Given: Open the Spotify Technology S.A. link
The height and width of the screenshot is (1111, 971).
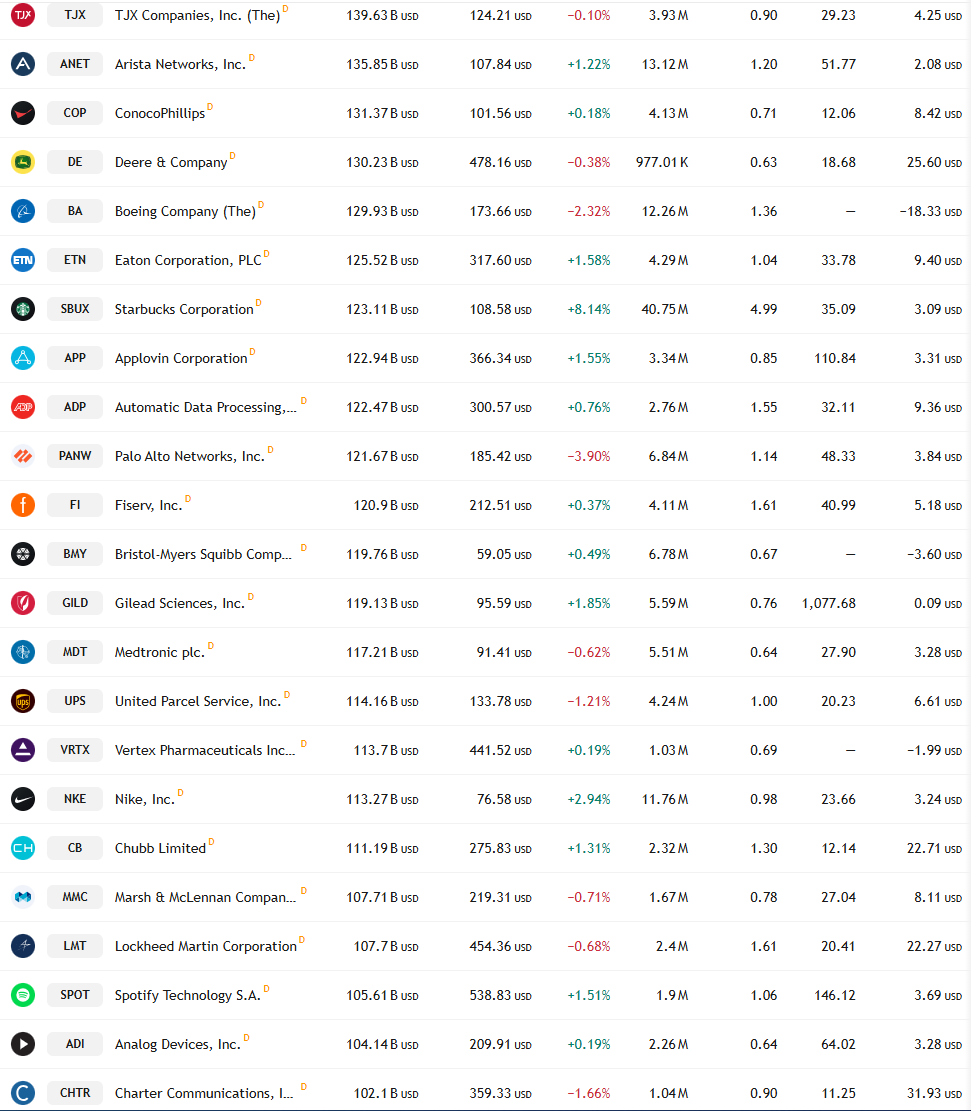Looking at the screenshot, I should click(188, 995).
